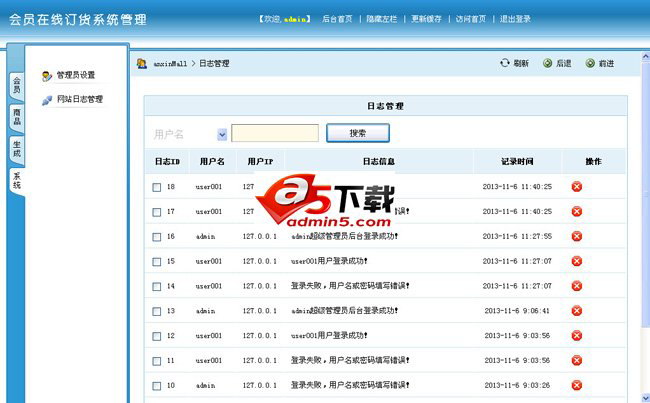This screenshot has width=650, height=403.
Task: Click the 日志信息 column header
Action: 378,162
